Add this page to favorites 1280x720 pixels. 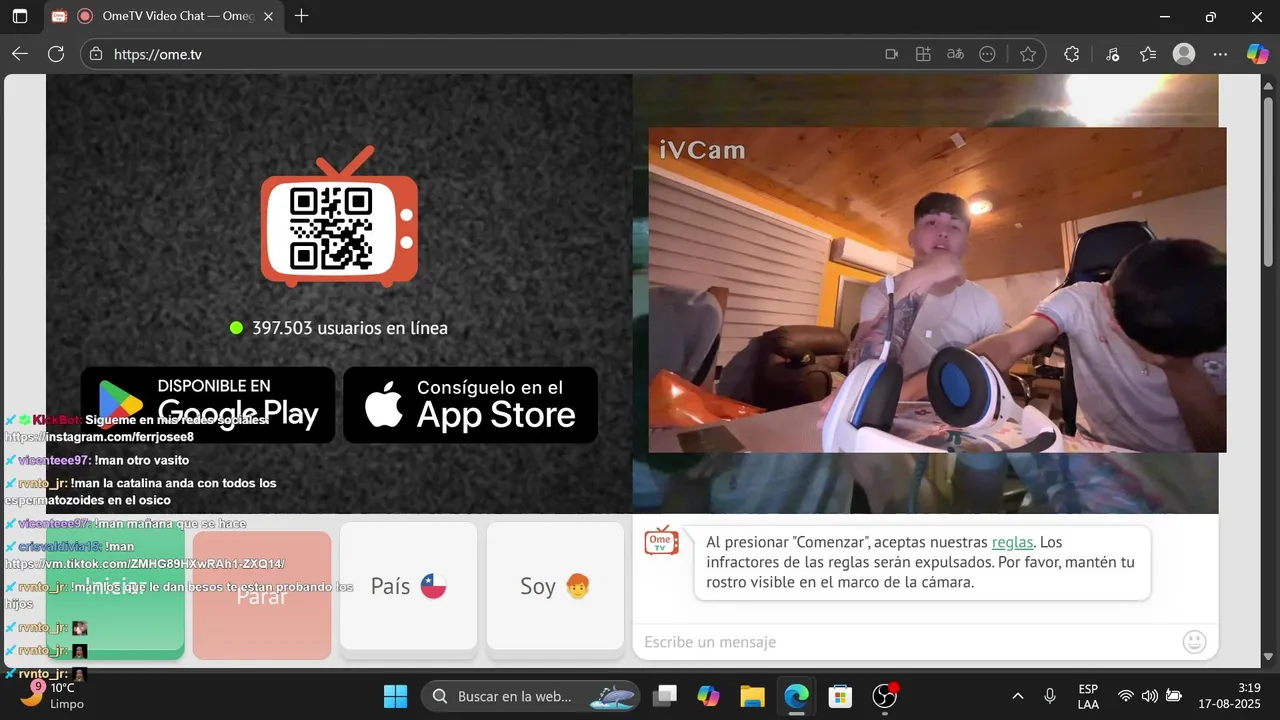pos(1028,55)
